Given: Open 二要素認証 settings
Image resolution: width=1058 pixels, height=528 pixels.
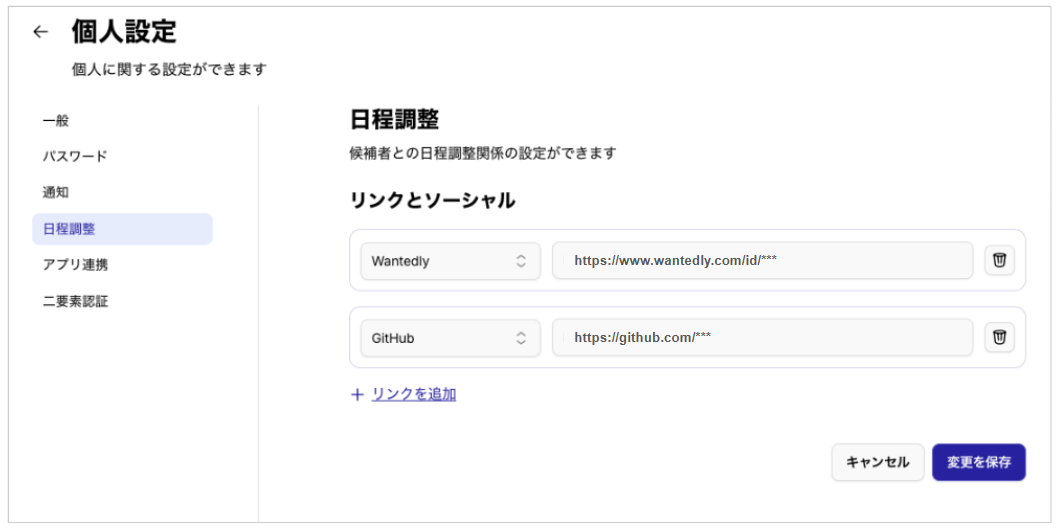Looking at the screenshot, I should (75, 301).
